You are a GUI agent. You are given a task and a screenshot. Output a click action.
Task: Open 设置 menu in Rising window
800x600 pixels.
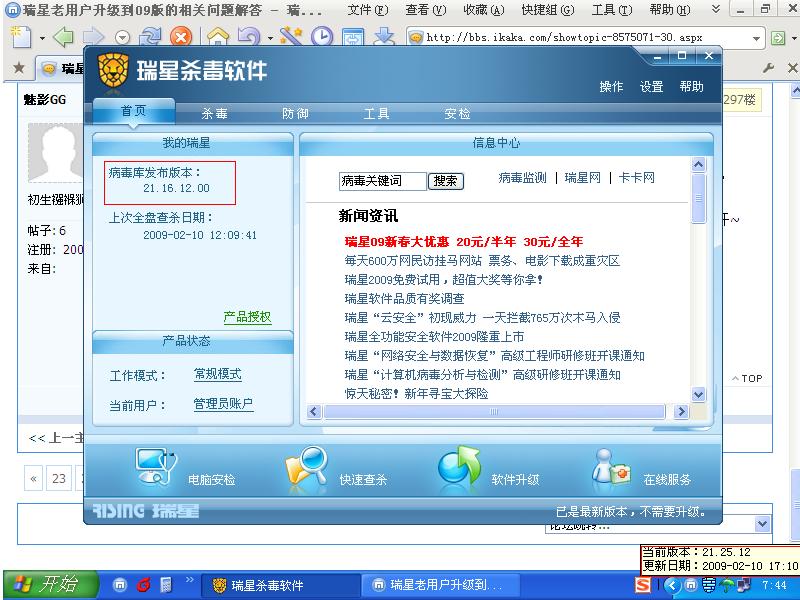point(652,86)
